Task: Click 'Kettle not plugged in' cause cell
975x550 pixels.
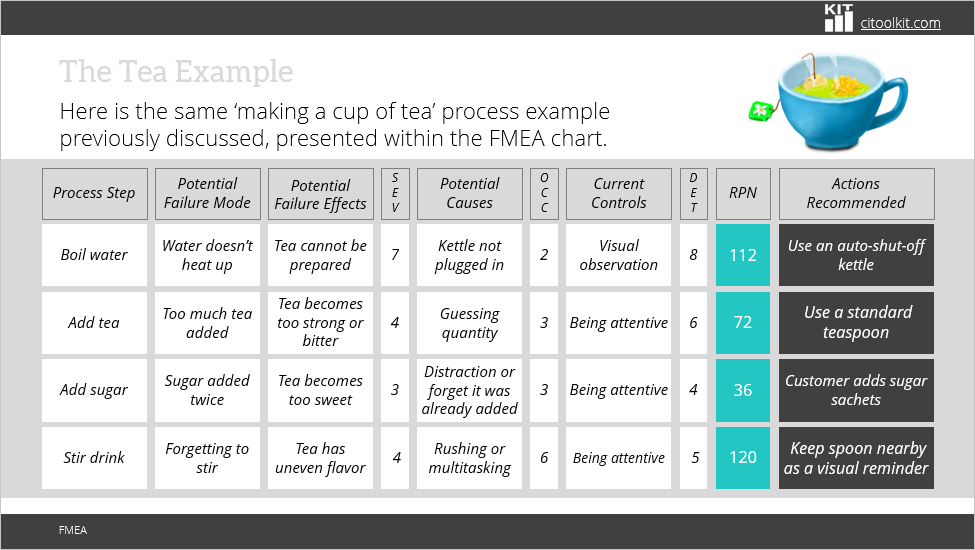Action: point(469,255)
